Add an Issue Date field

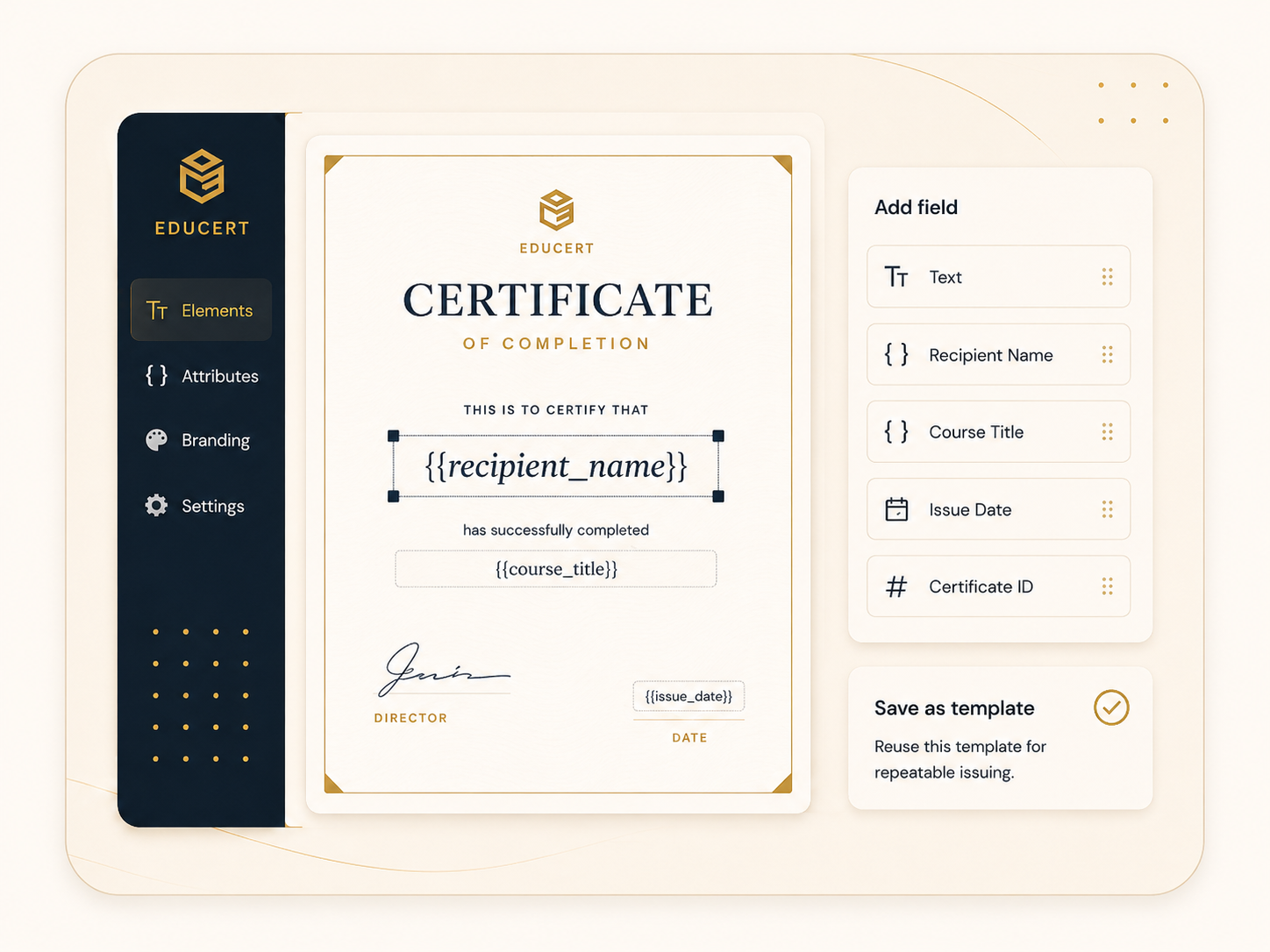(x=998, y=508)
